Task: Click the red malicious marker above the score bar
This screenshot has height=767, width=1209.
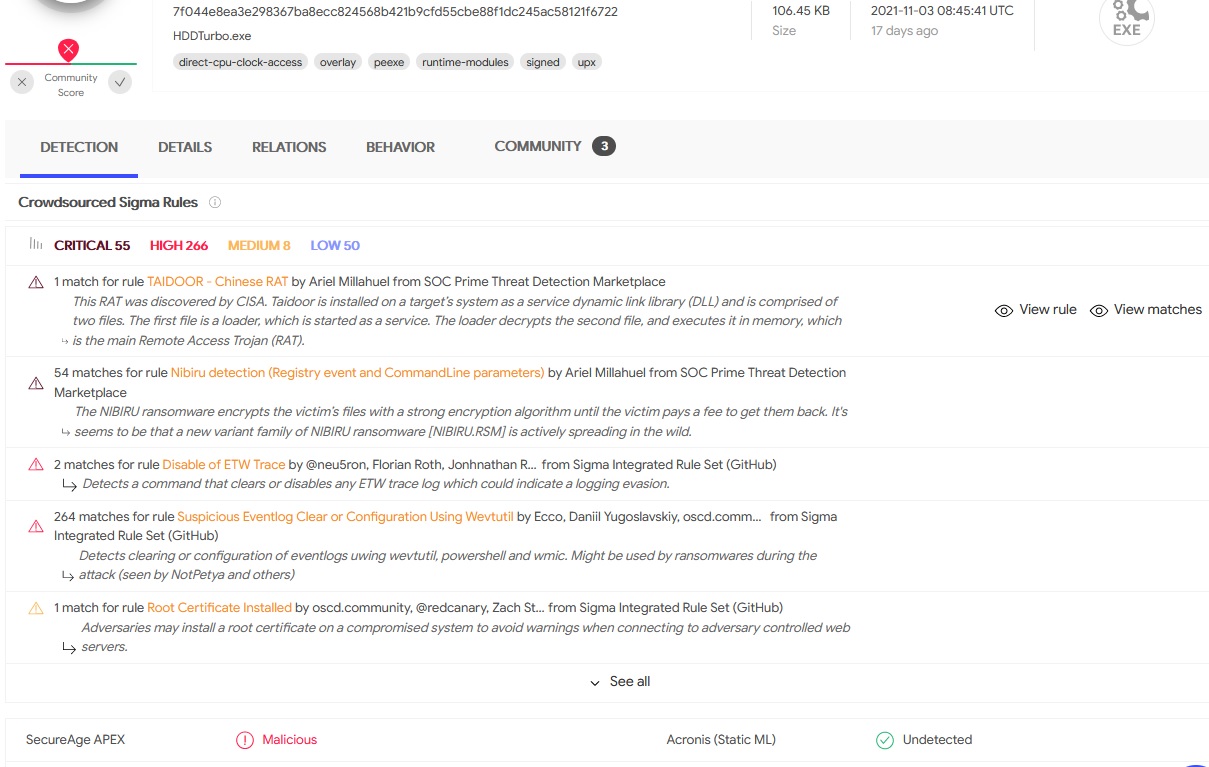Action: pos(68,49)
